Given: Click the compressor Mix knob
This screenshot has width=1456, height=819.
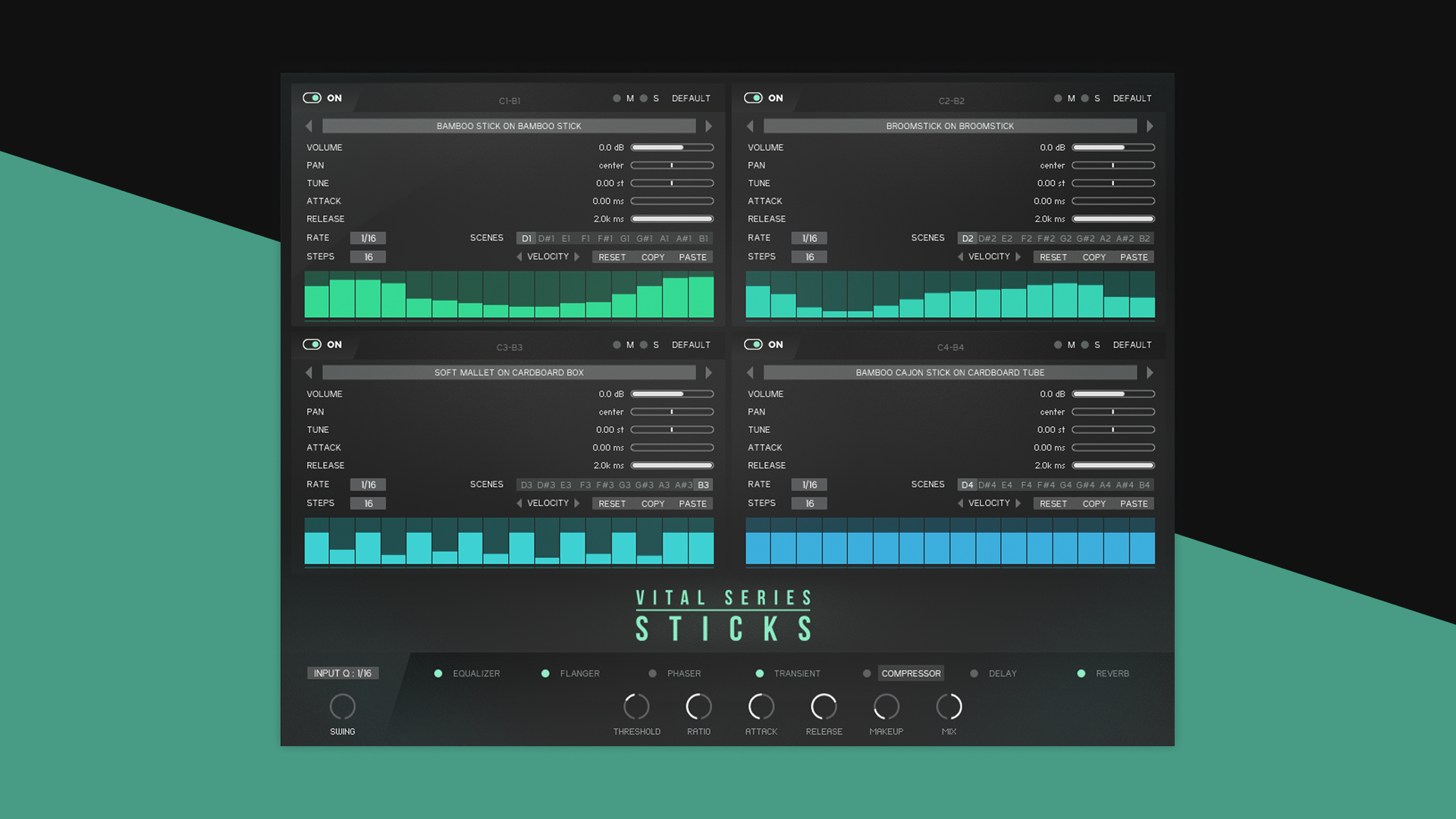Looking at the screenshot, I should click(x=949, y=707).
